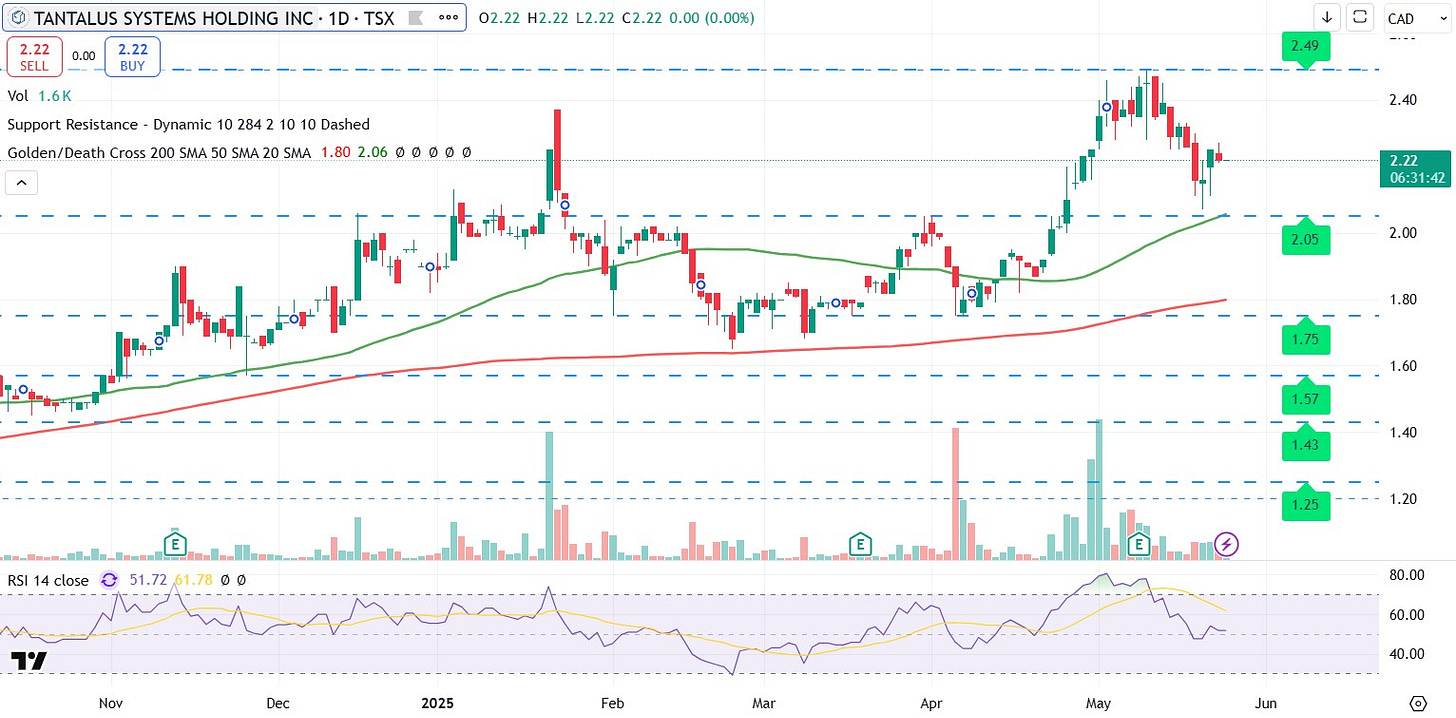Viewport: 1456px width, 718px height.
Task: Click the earnings E marker in November
Action: (176, 544)
